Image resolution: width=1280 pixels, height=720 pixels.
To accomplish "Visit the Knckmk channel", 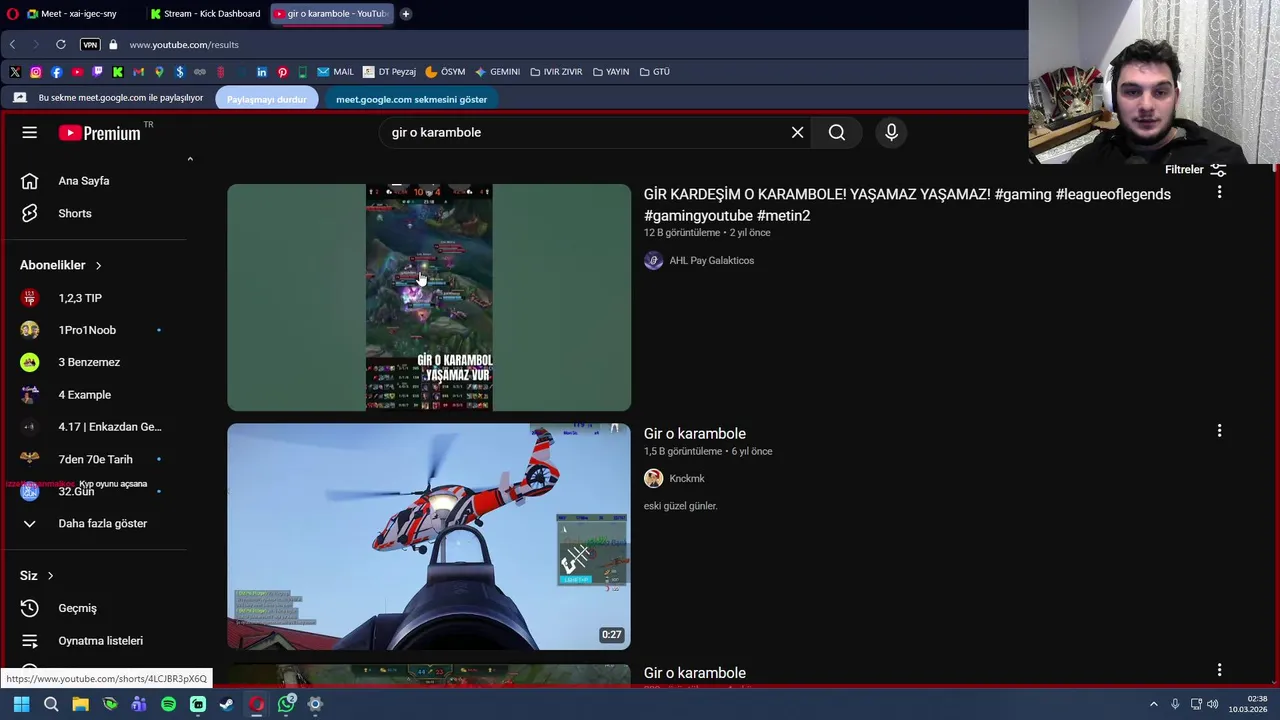I will point(686,479).
